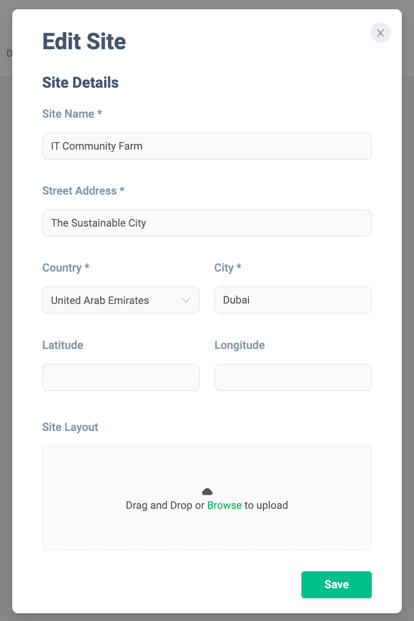414x621 pixels.
Task: Click the cloud upload icon
Action: pos(207,491)
